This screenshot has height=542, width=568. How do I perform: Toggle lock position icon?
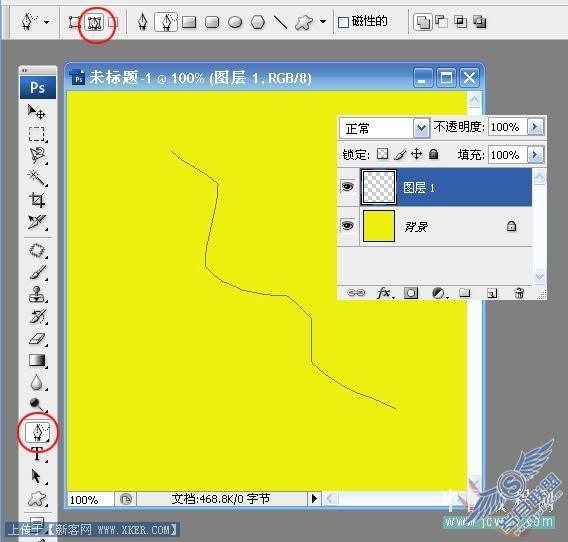click(417, 154)
